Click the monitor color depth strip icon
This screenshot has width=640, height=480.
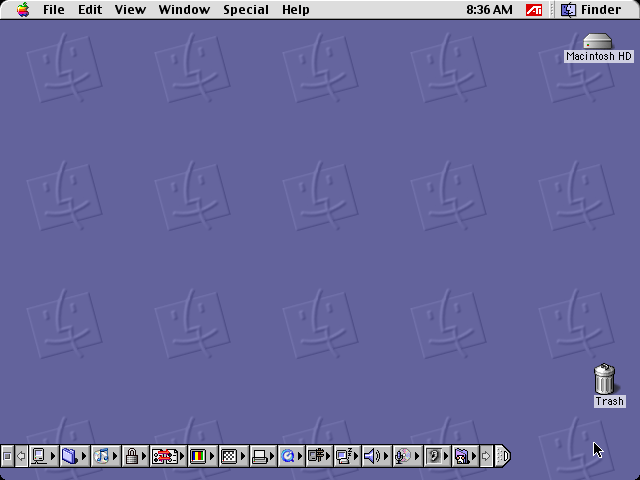coord(197,456)
